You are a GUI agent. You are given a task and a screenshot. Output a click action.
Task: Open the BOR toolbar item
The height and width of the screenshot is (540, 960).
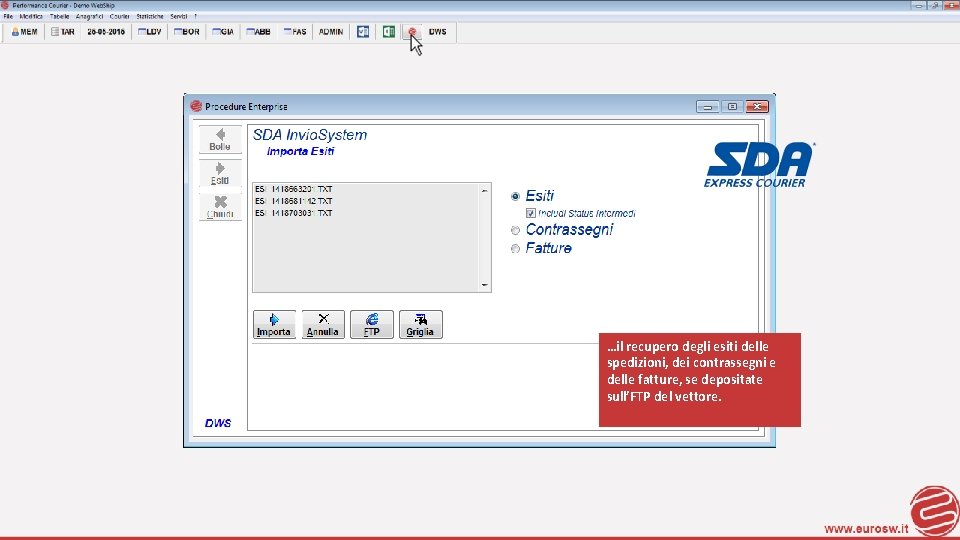point(187,32)
